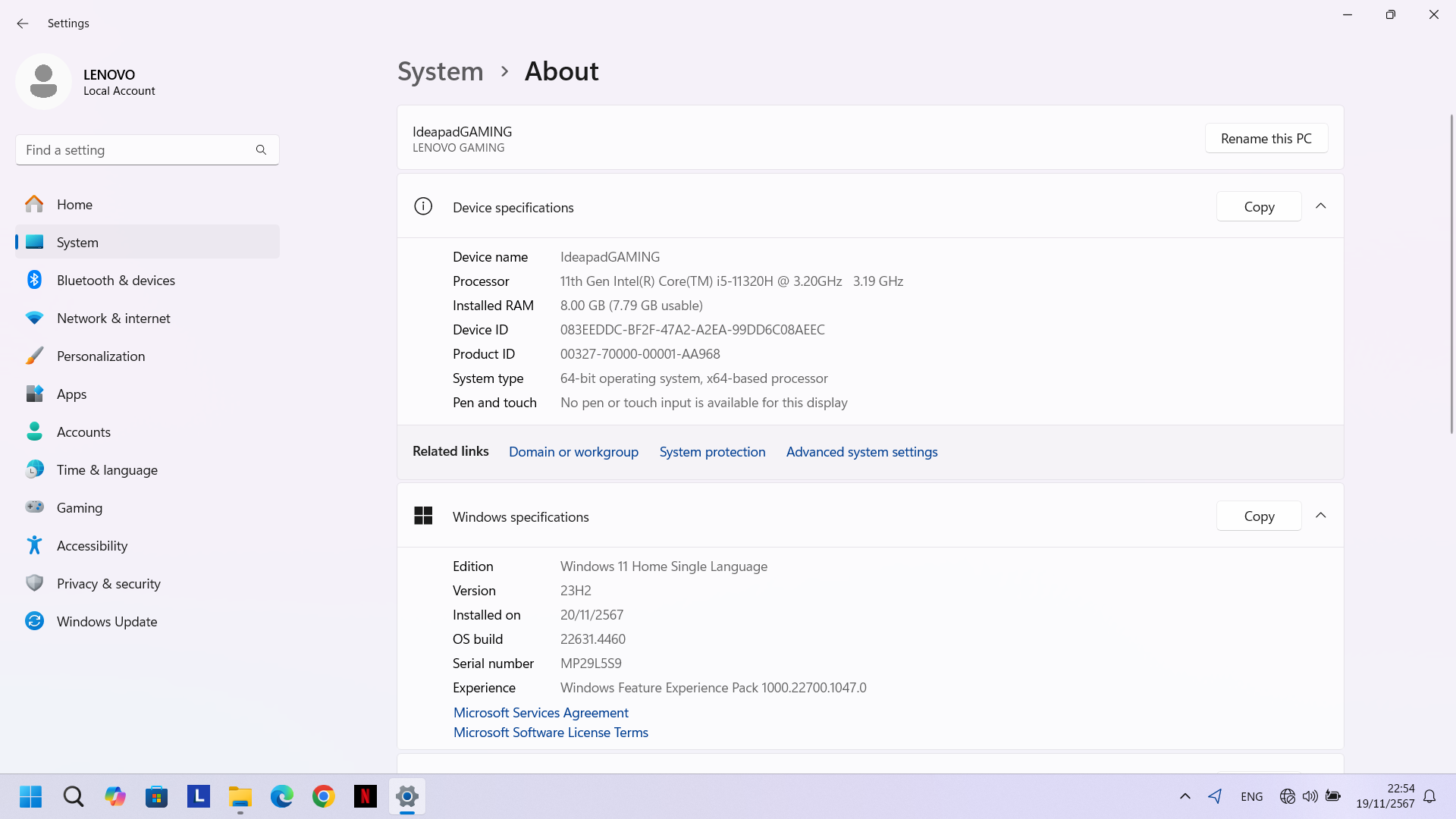Click the vertical scrollbar of the About page

click(x=1451, y=273)
